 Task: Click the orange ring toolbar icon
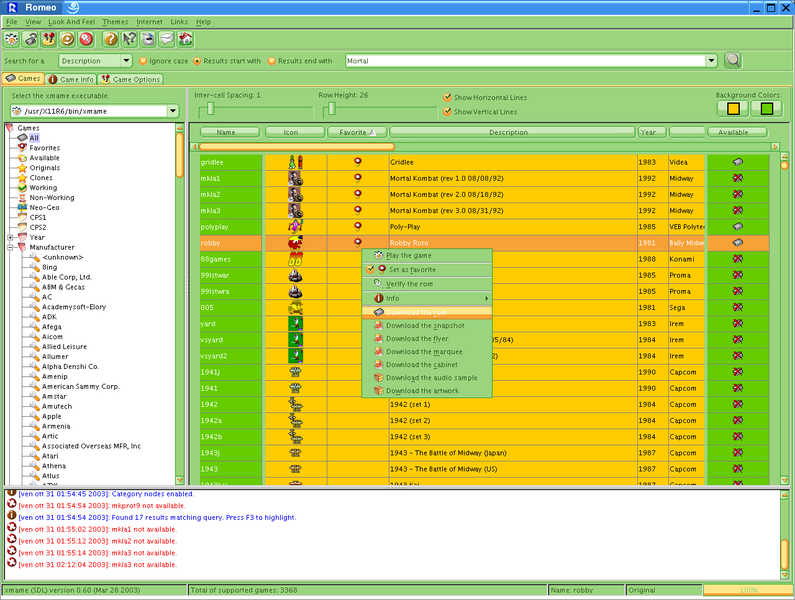pyautogui.click(x=67, y=39)
